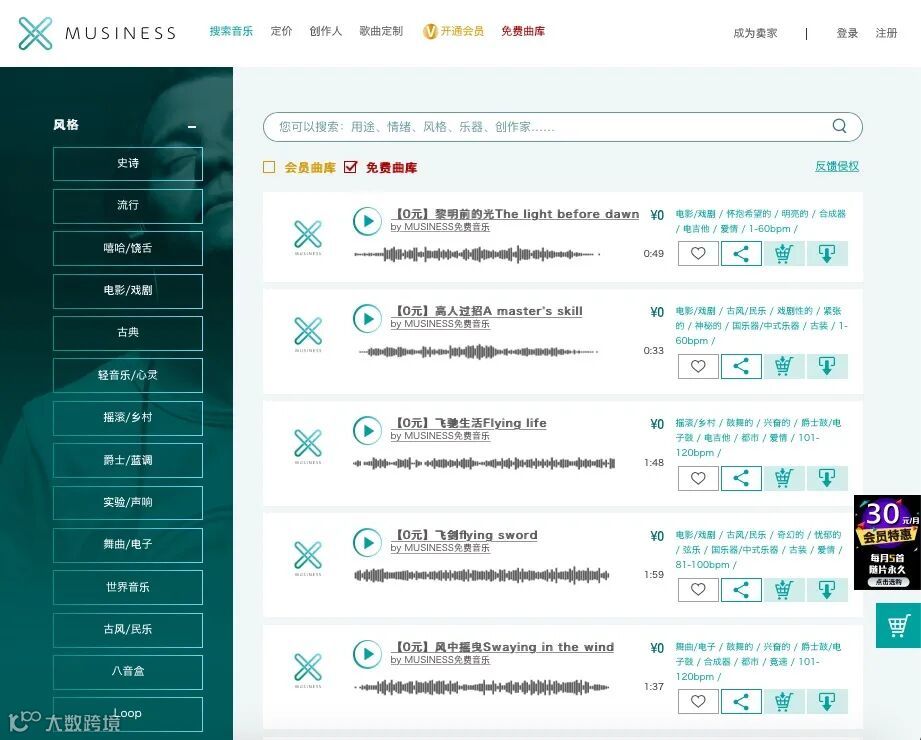Open the 免费曲库 nav item
921x740 pixels.
point(523,31)
